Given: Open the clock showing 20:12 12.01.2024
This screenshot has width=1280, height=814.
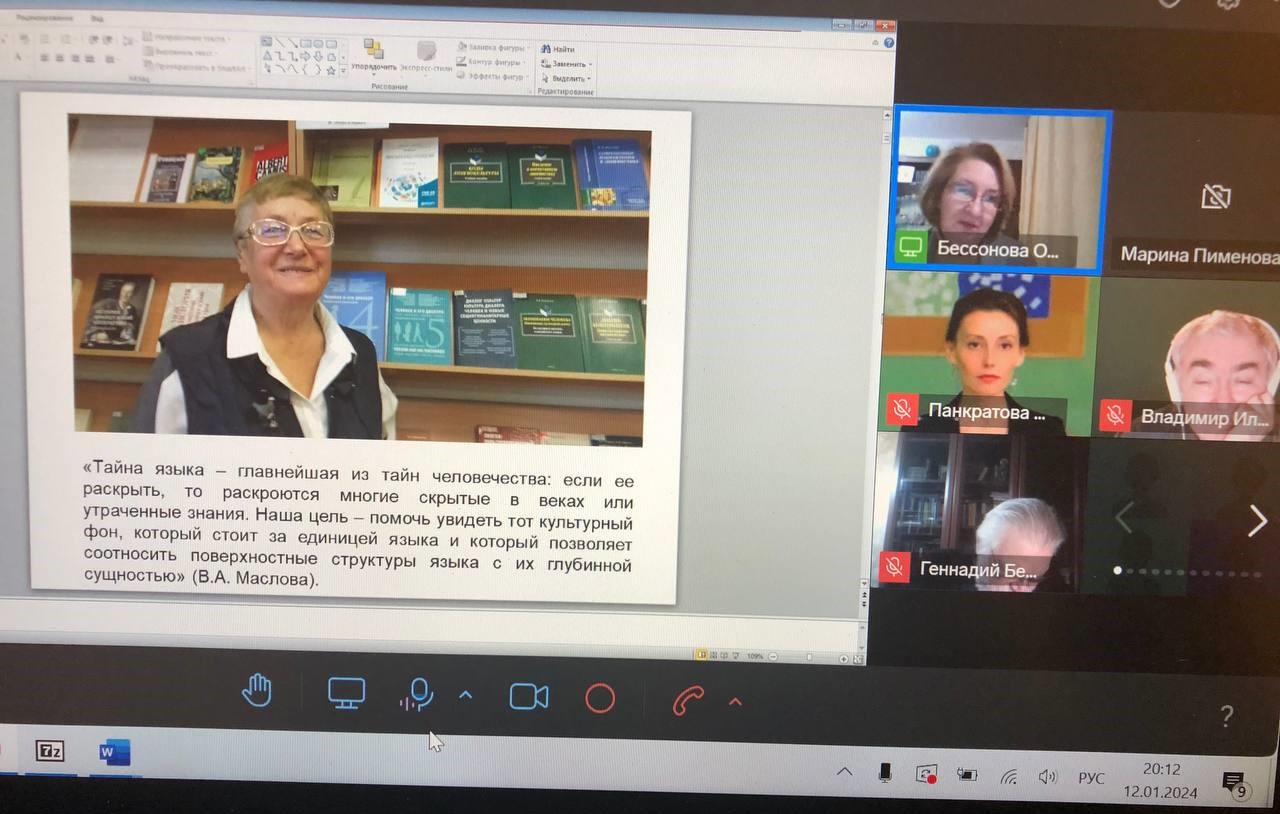Looking at the screenshot, I should coord(1160,780).
